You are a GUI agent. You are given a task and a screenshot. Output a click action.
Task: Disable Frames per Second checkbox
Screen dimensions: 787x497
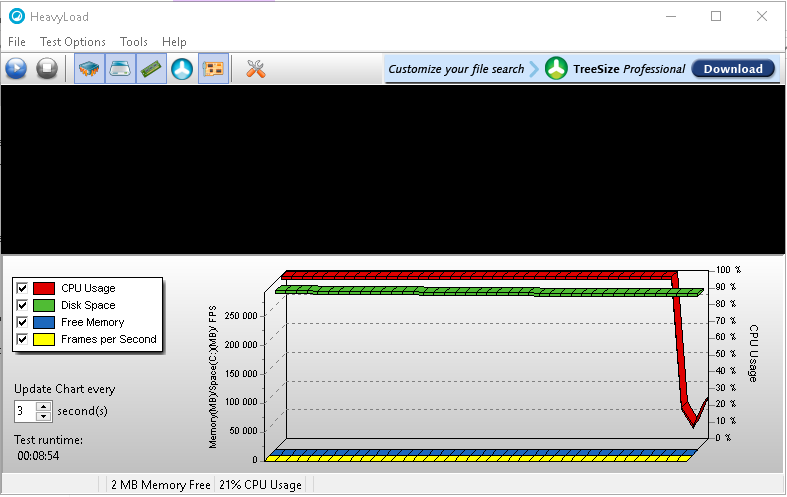tap(22, 340)
